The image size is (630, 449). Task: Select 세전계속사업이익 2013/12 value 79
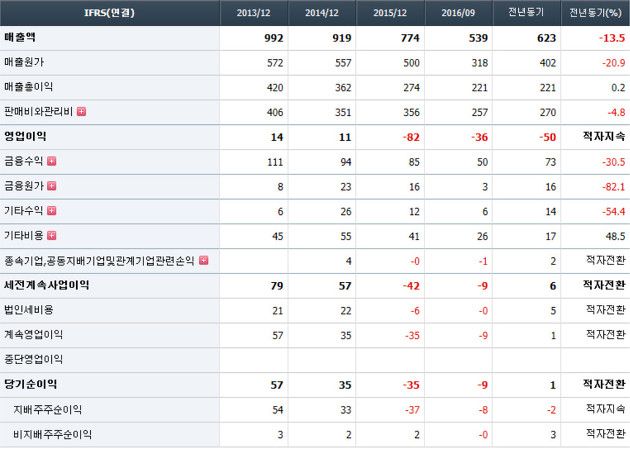point(277,286)
